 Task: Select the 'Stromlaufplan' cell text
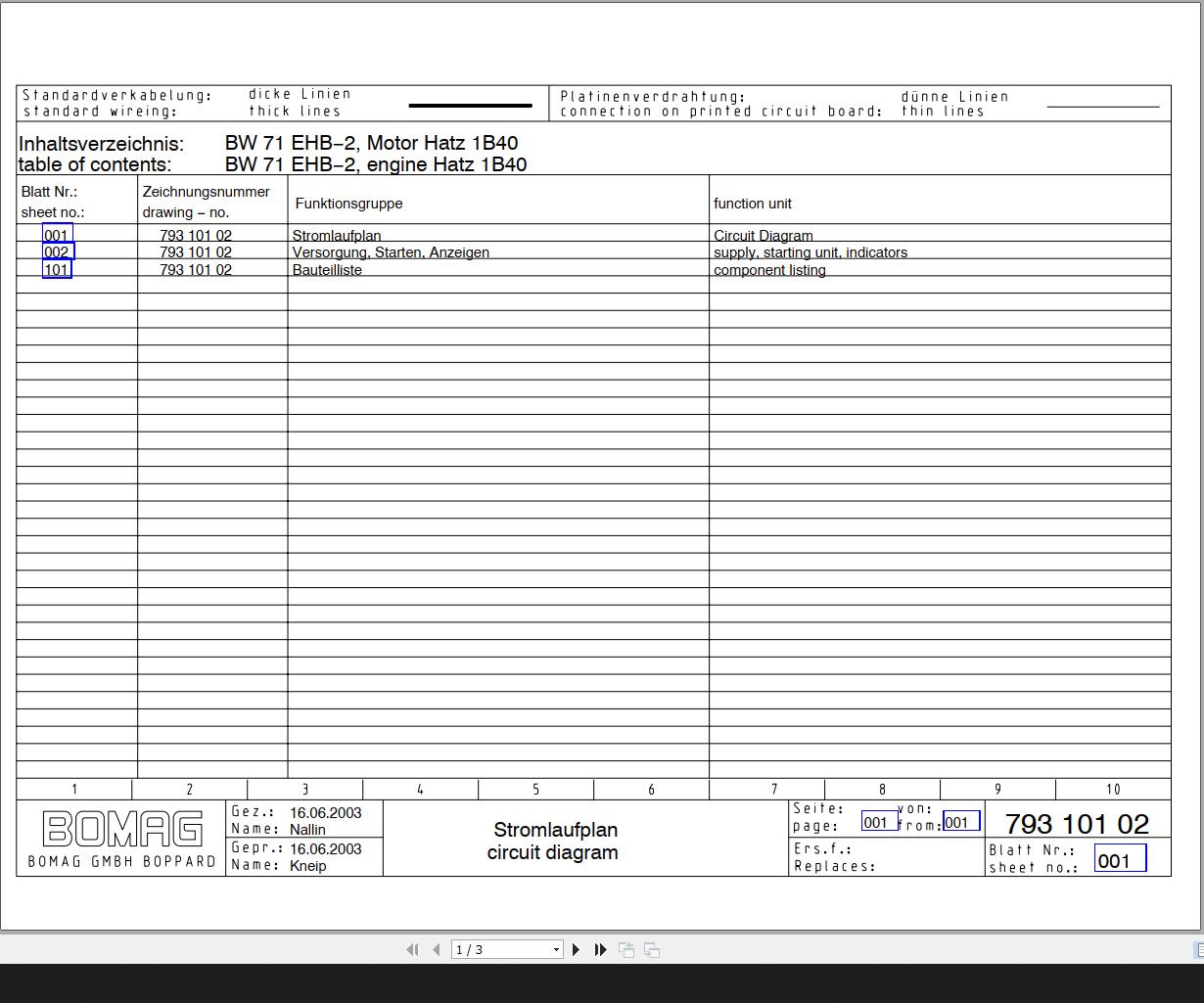tap(337, 236)
